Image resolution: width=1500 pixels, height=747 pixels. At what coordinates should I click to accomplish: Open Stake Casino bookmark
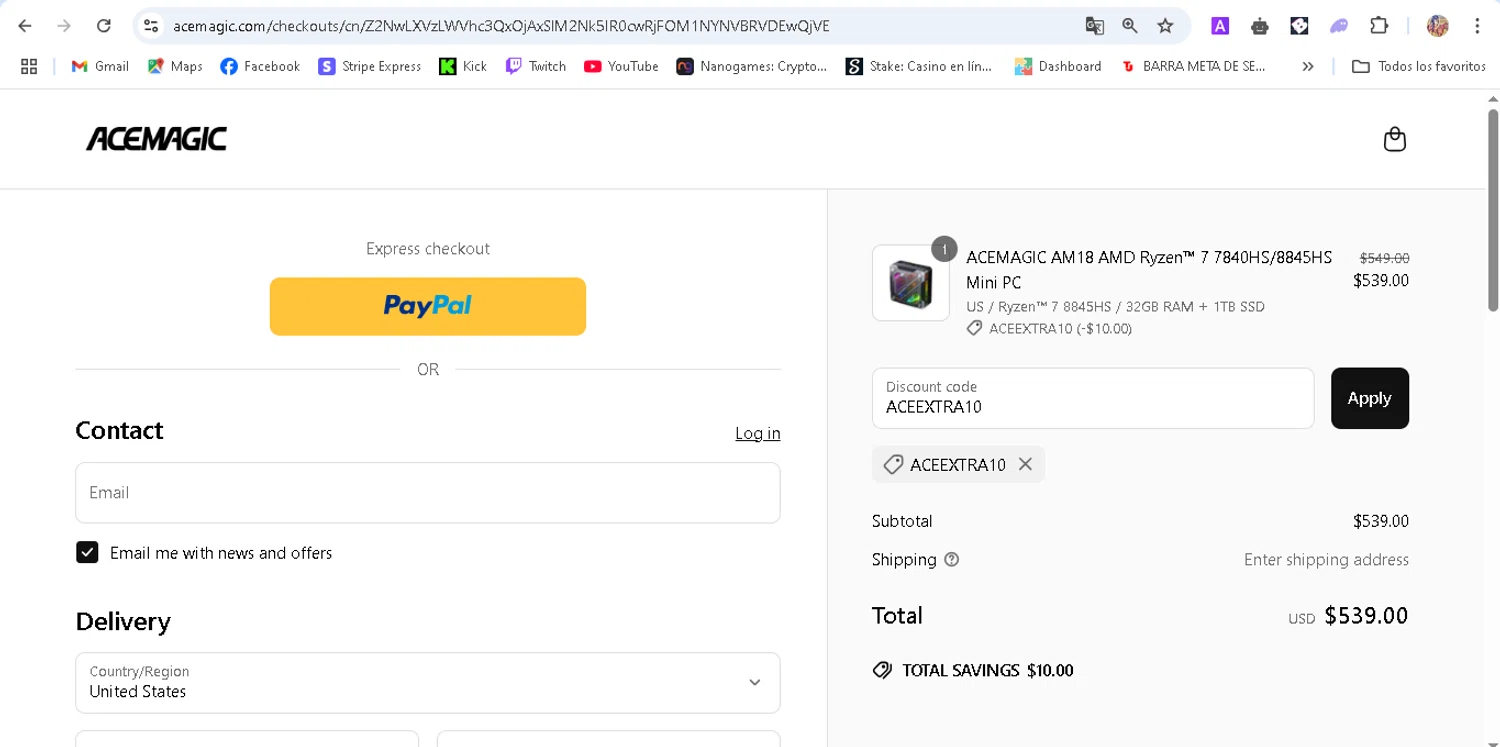coord(919,66)
